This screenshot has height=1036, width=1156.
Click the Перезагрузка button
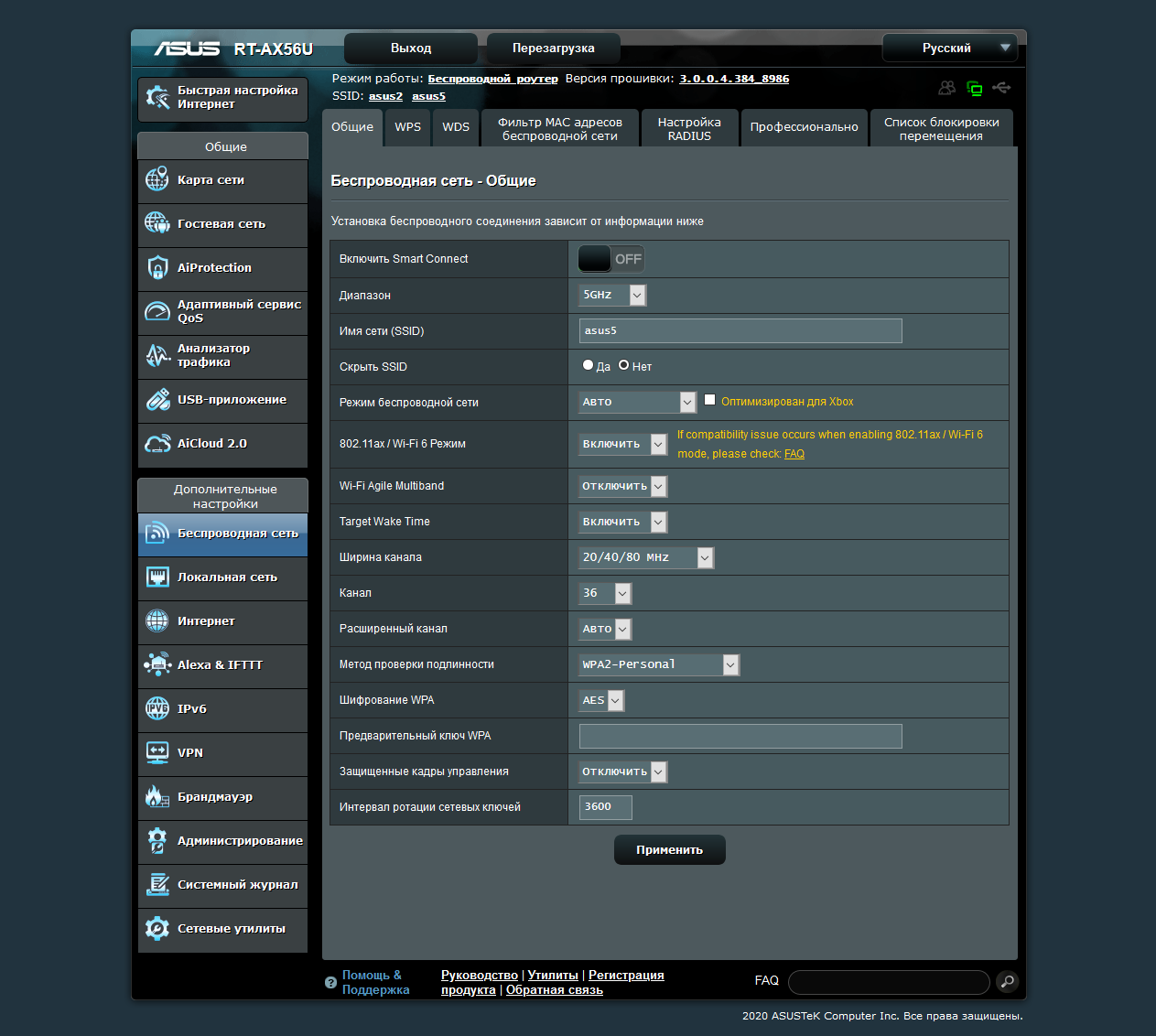pos(554,48)
